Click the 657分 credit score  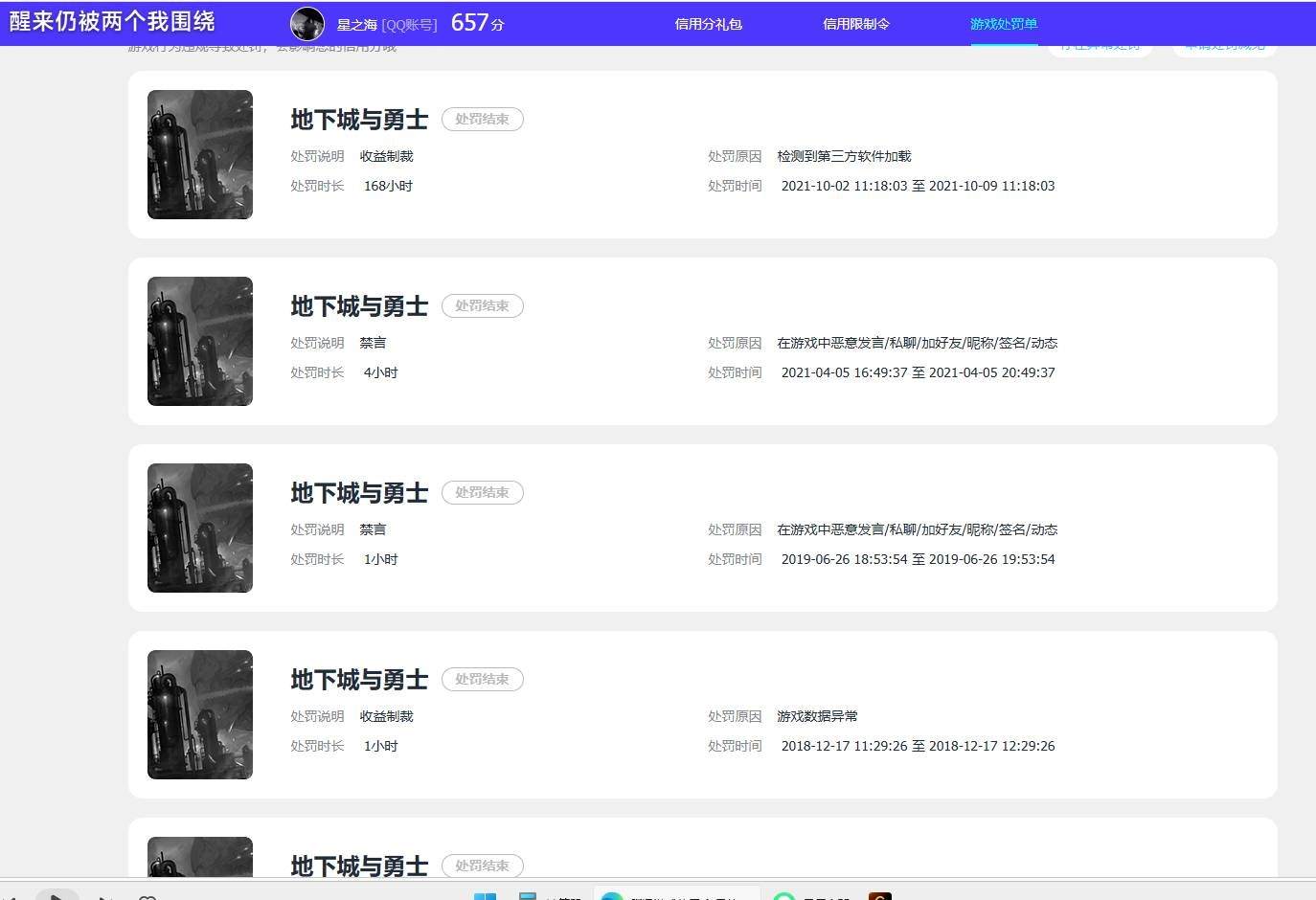pos(477,23)
